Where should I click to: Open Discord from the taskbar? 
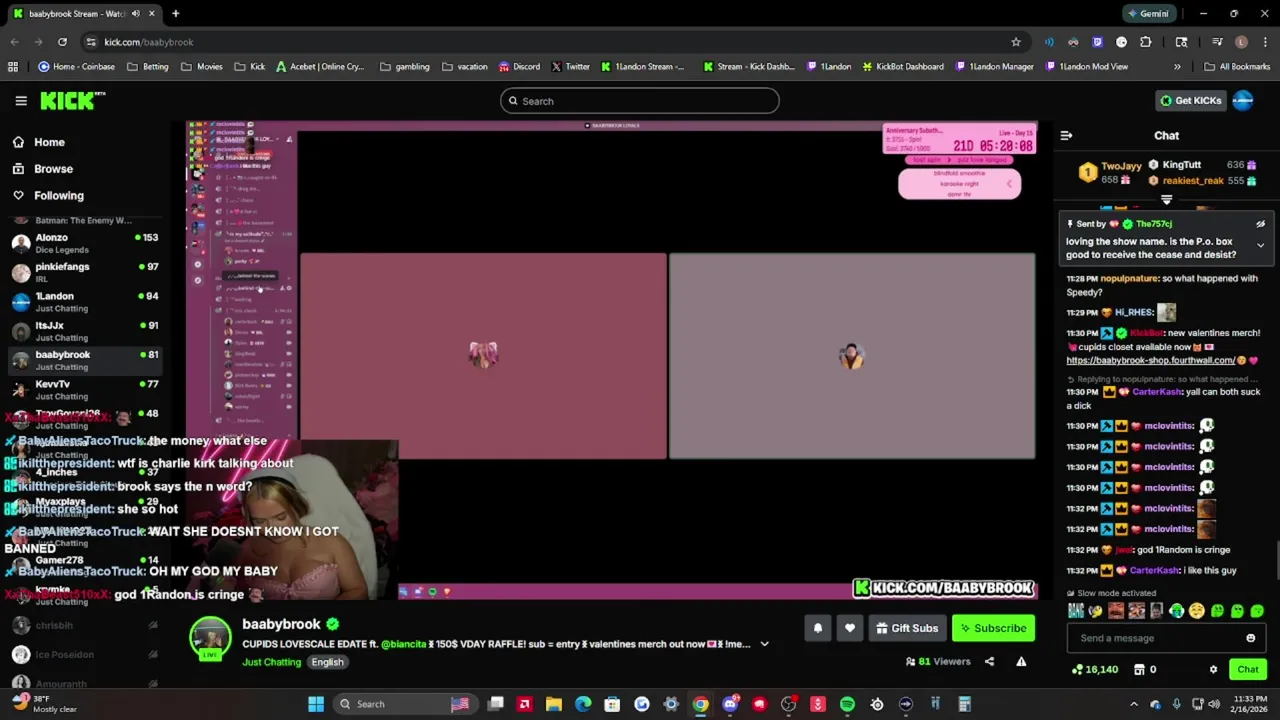[x=730, y=704]
